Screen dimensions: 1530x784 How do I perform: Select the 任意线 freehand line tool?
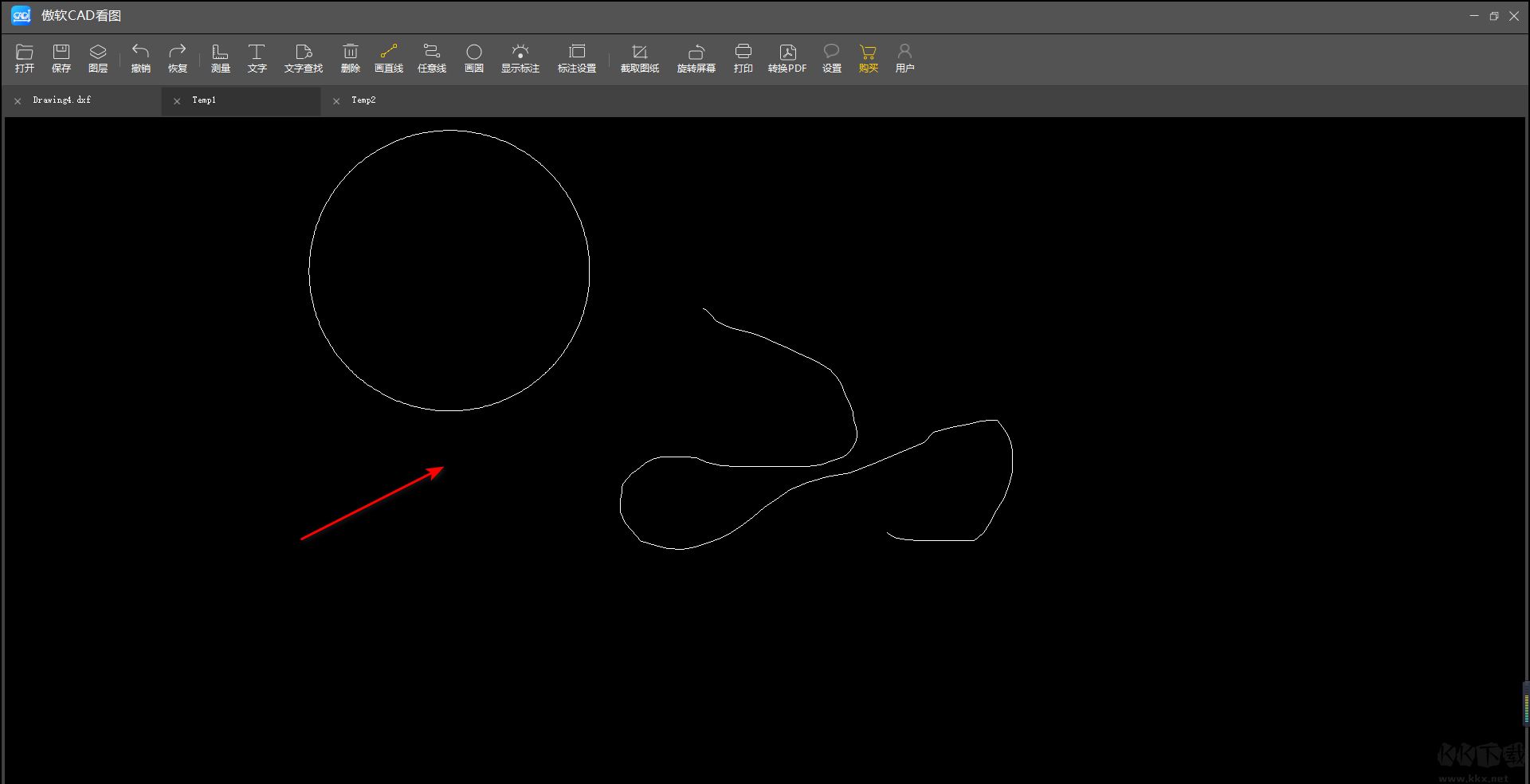(432, 58)
